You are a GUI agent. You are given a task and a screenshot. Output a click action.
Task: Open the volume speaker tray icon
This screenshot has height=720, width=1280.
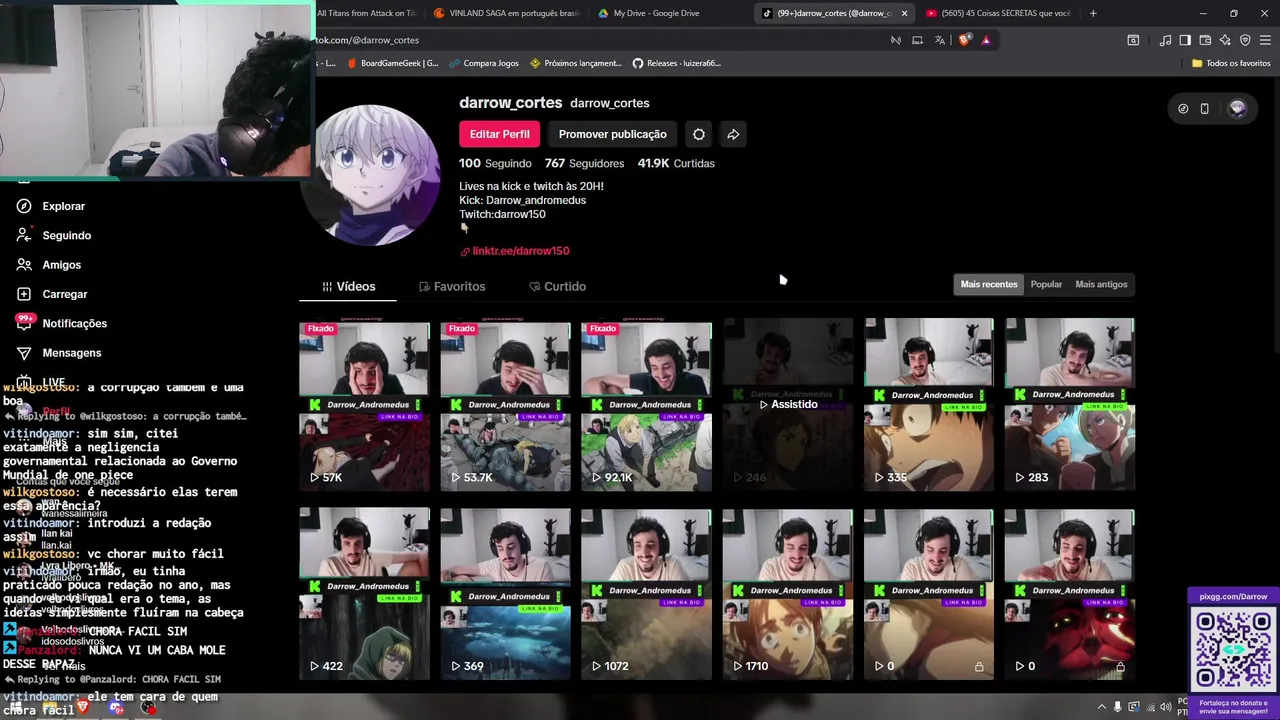click(1166, 707)
